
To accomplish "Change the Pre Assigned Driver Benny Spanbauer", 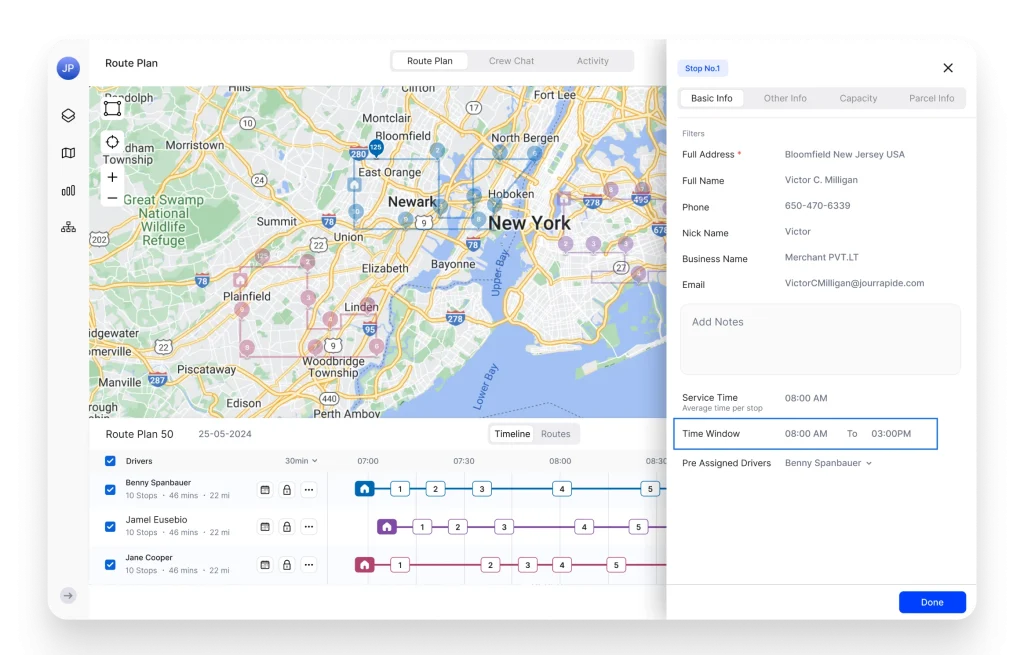I will pos(828,463).
